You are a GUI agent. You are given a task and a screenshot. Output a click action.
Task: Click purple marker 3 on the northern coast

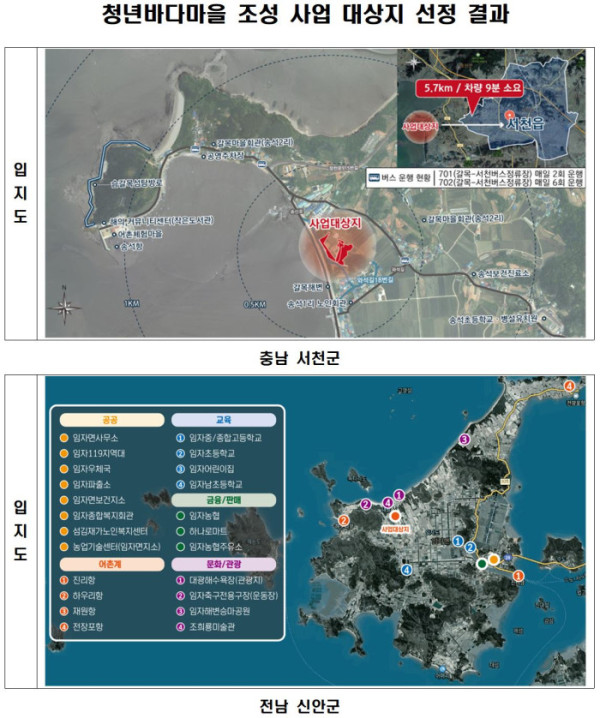click(463, 439)
